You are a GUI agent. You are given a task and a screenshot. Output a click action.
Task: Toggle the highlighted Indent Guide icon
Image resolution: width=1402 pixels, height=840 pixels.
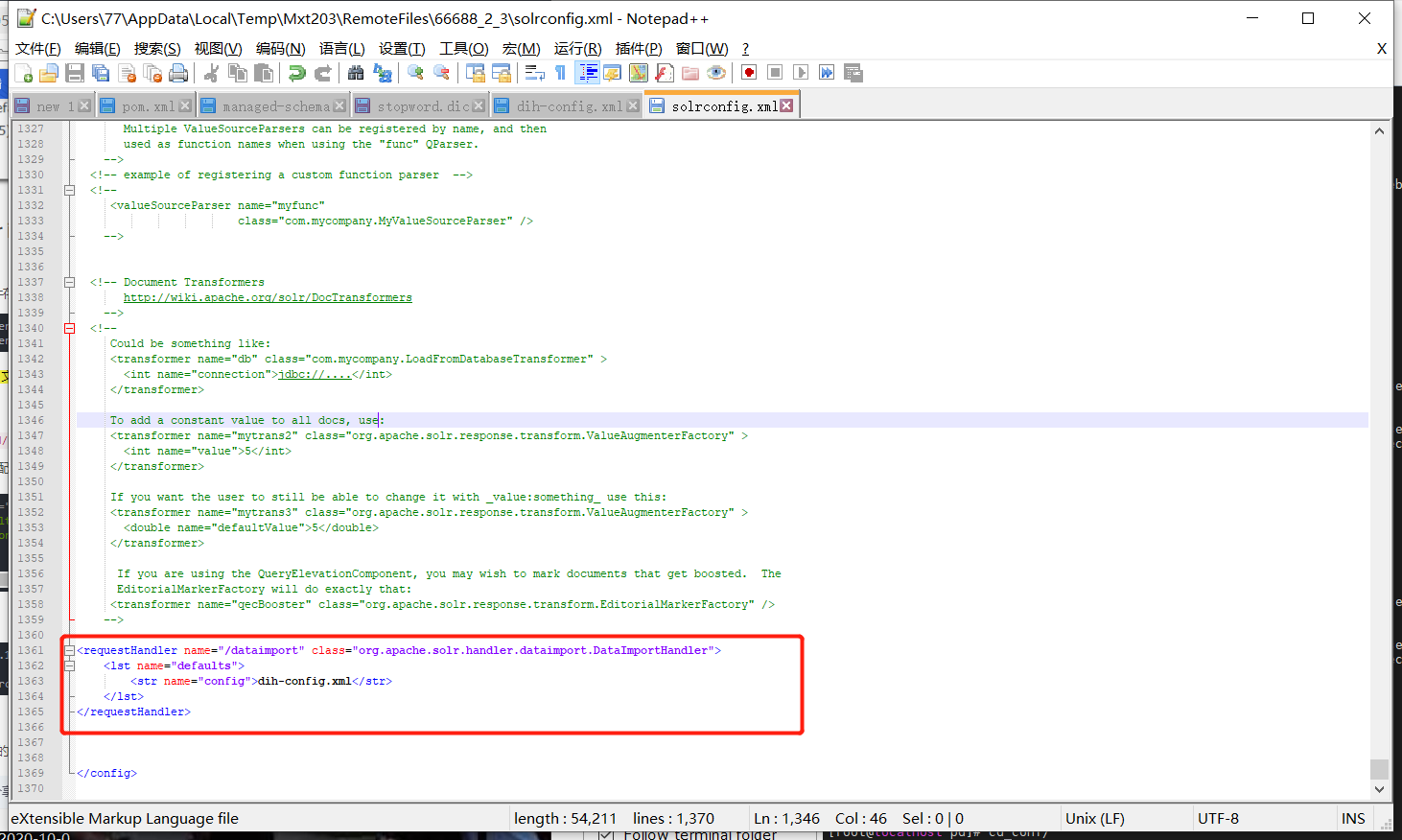point(587,73)
